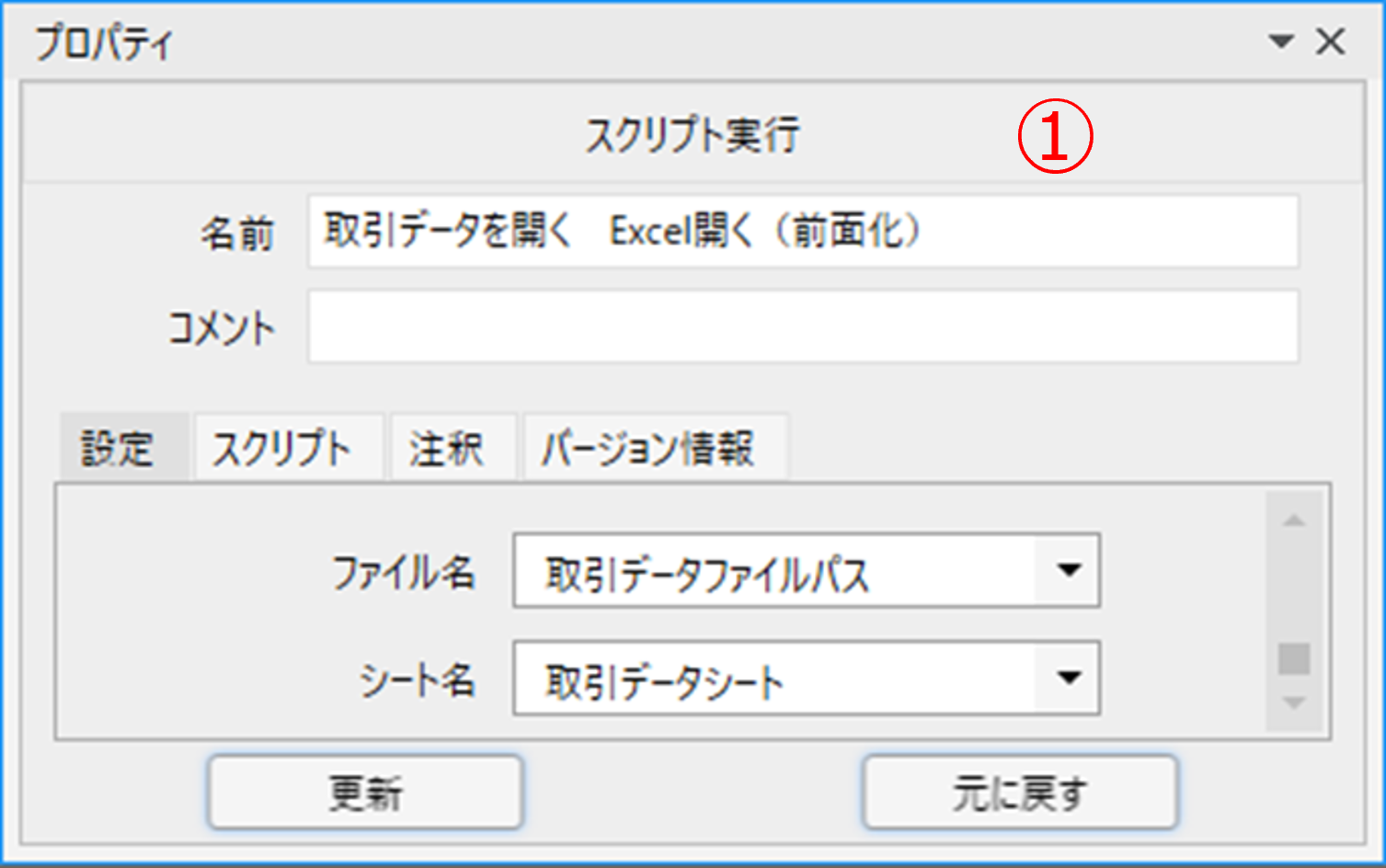This screenshot has width=1386, height=868.
Task: Click the 元に戻す button
Action: (x=1019, y=793)
